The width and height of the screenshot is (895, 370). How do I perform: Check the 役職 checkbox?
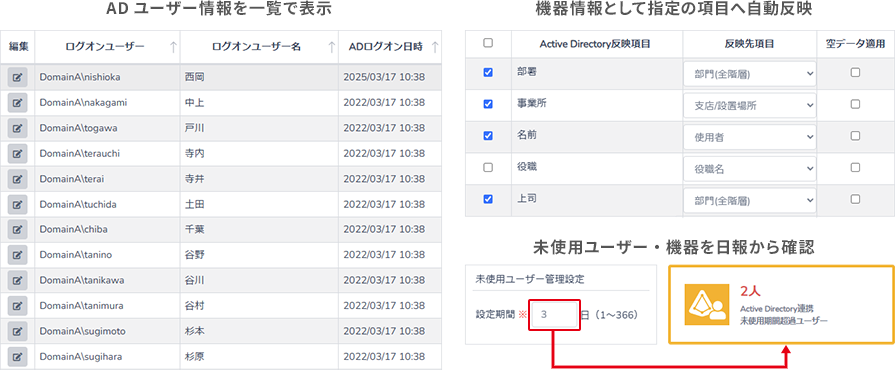pyautogui.click(x=488, y=168)
